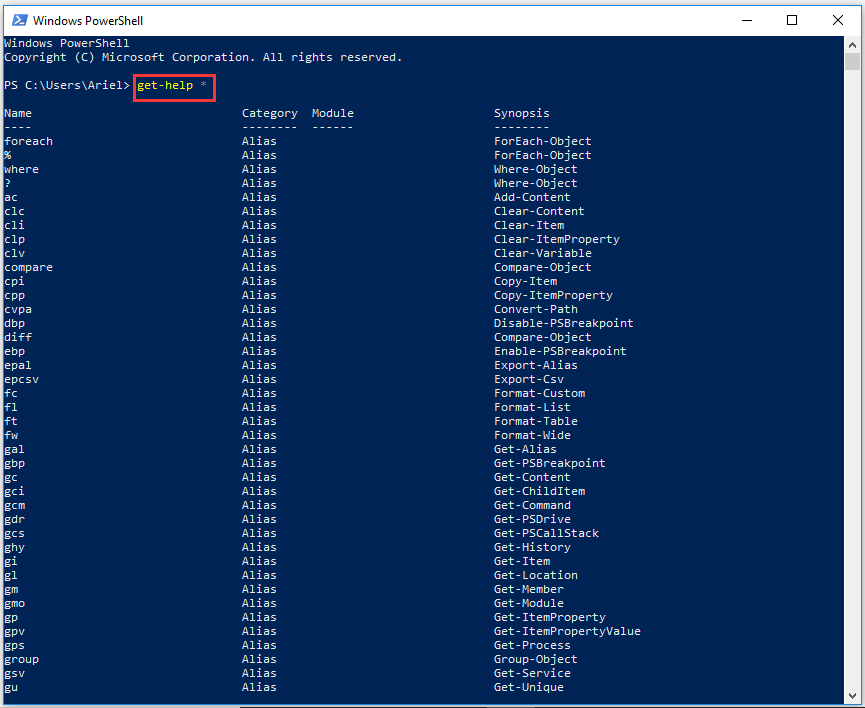Click the 'cli' alias name

(x=14, y=225)
